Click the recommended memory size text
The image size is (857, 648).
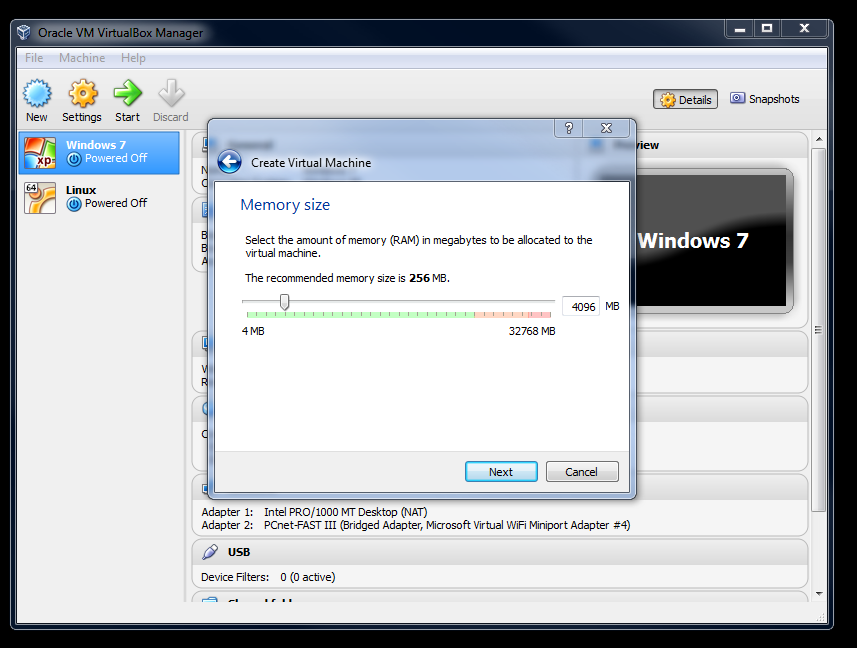click(x=347, y=278)
